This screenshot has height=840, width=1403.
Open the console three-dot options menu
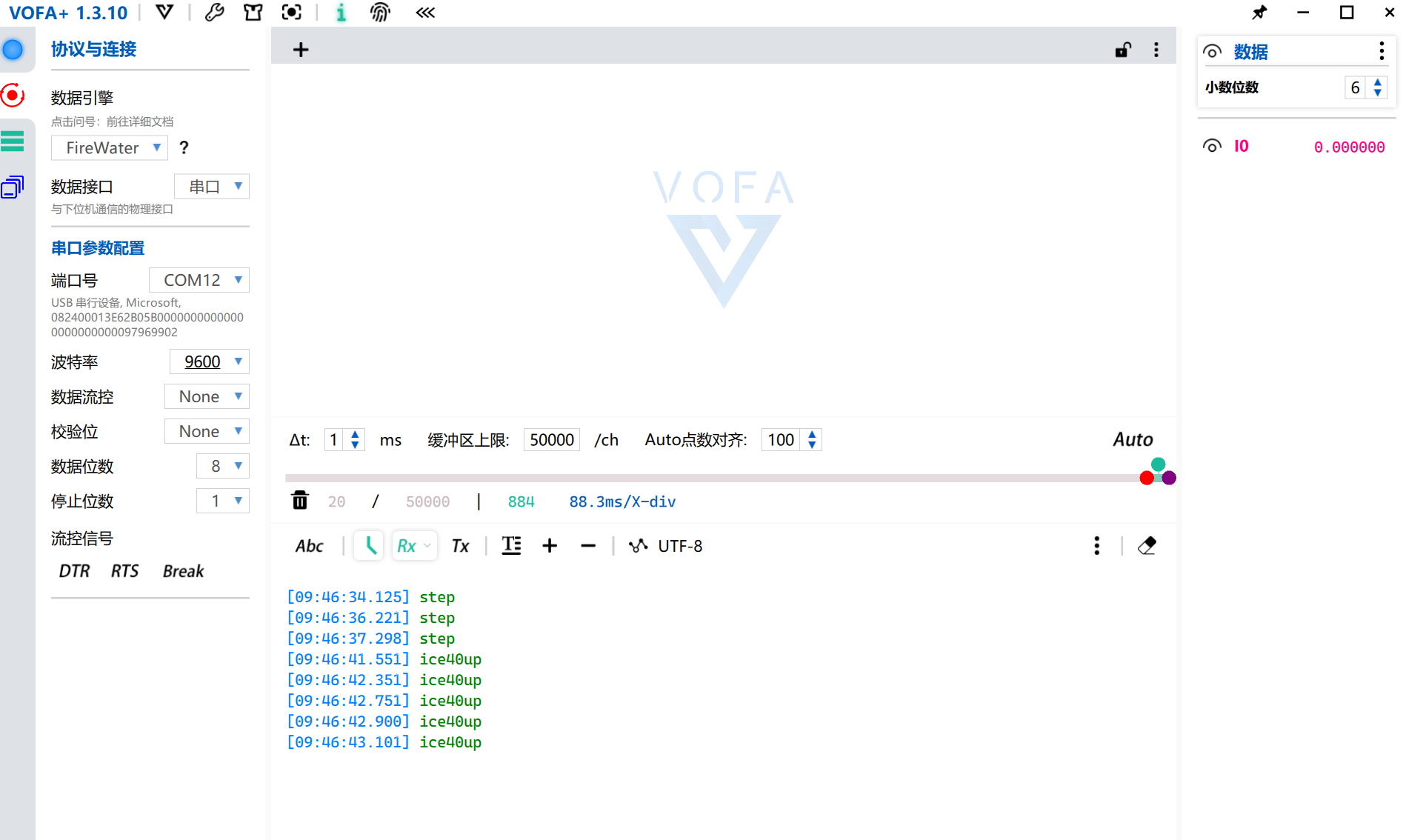pyautogui.click(x=1097, y=546)
